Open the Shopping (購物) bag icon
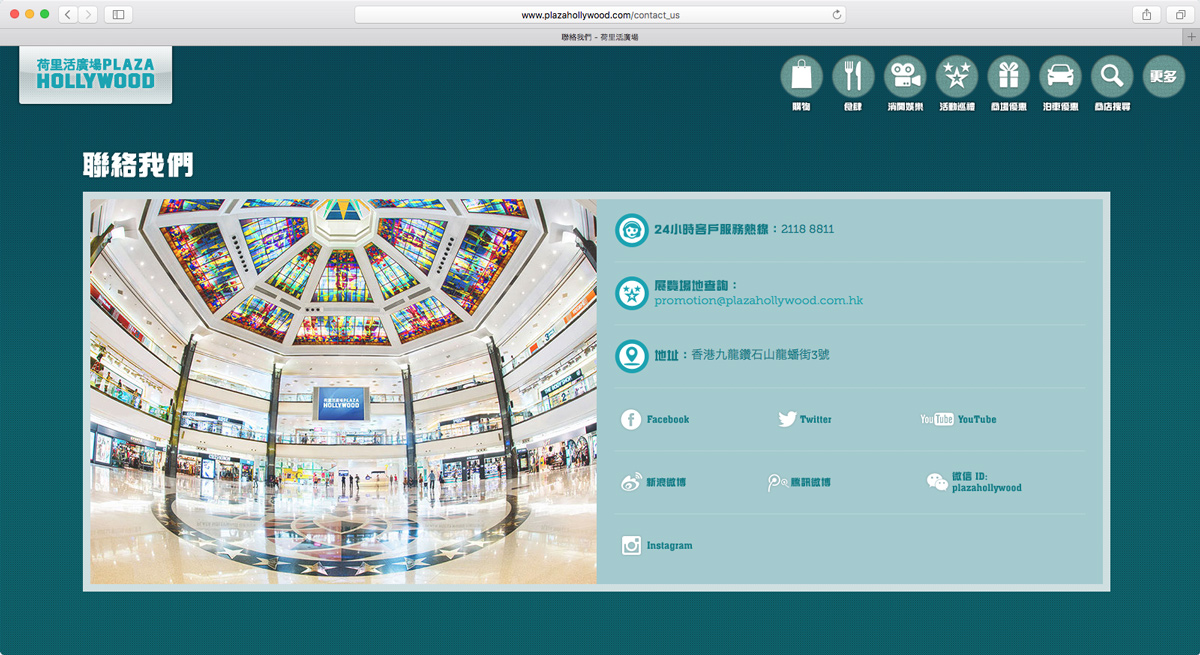The height and width of the screenshot is (655, 1200). click(801, 77)
